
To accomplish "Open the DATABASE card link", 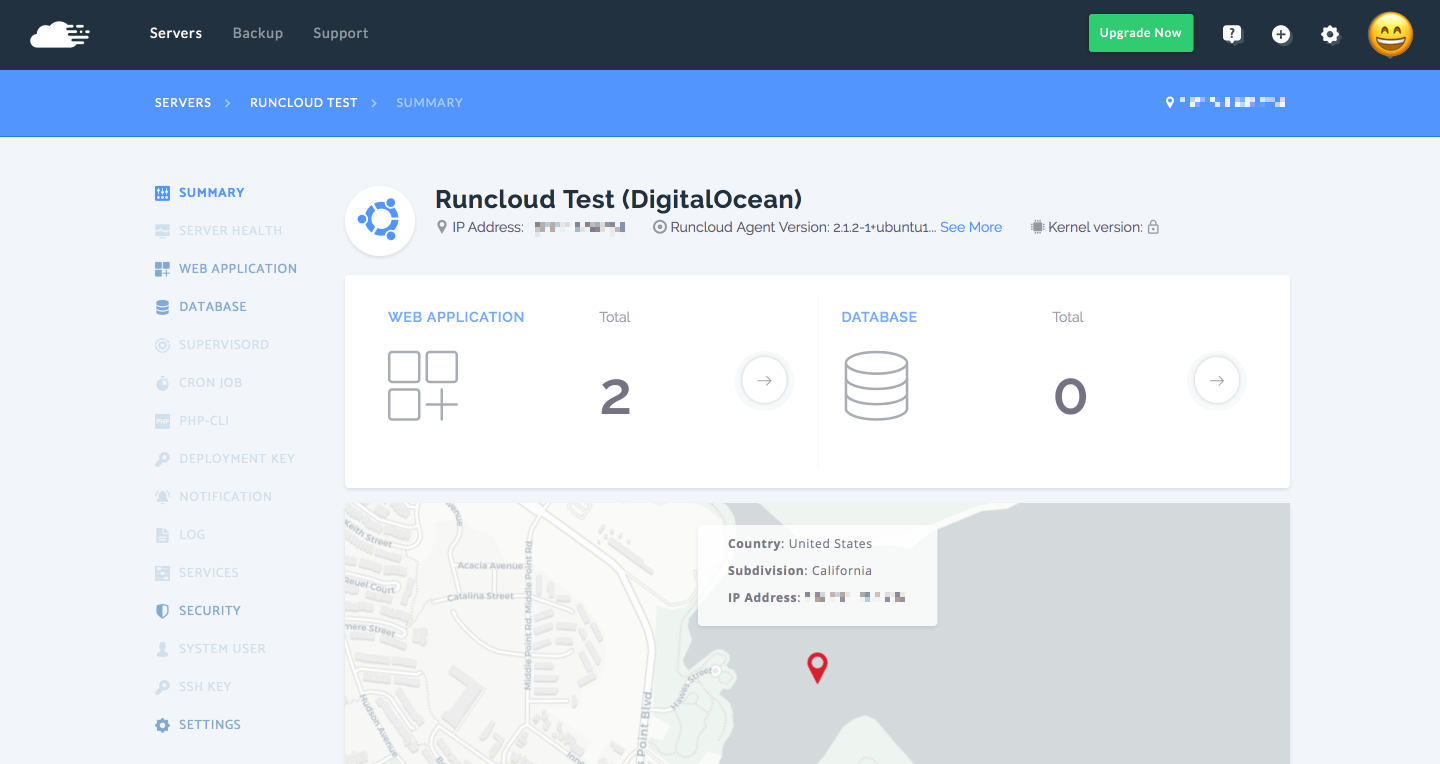I will click(879, 317).
